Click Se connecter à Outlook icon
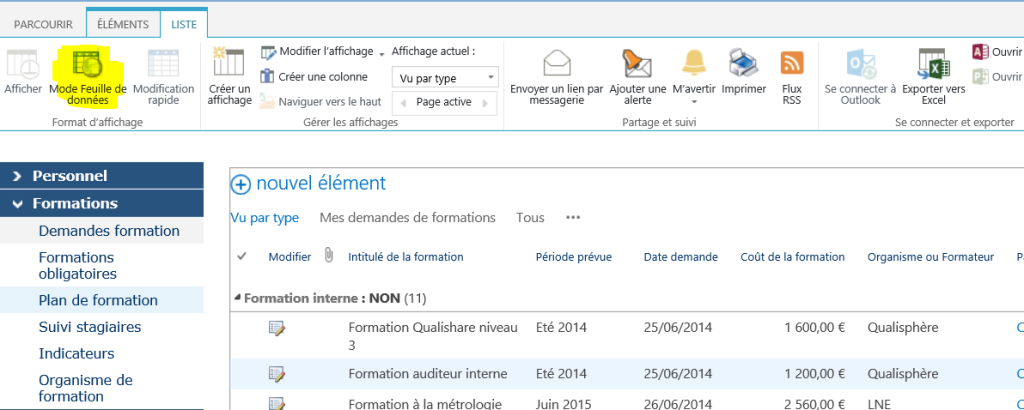Viewport: 1024px width, 410px height. (x=860, y=64)
